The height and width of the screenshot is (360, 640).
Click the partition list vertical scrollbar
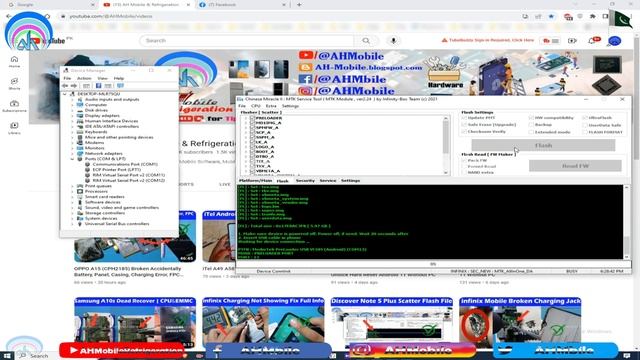[446, 145]
